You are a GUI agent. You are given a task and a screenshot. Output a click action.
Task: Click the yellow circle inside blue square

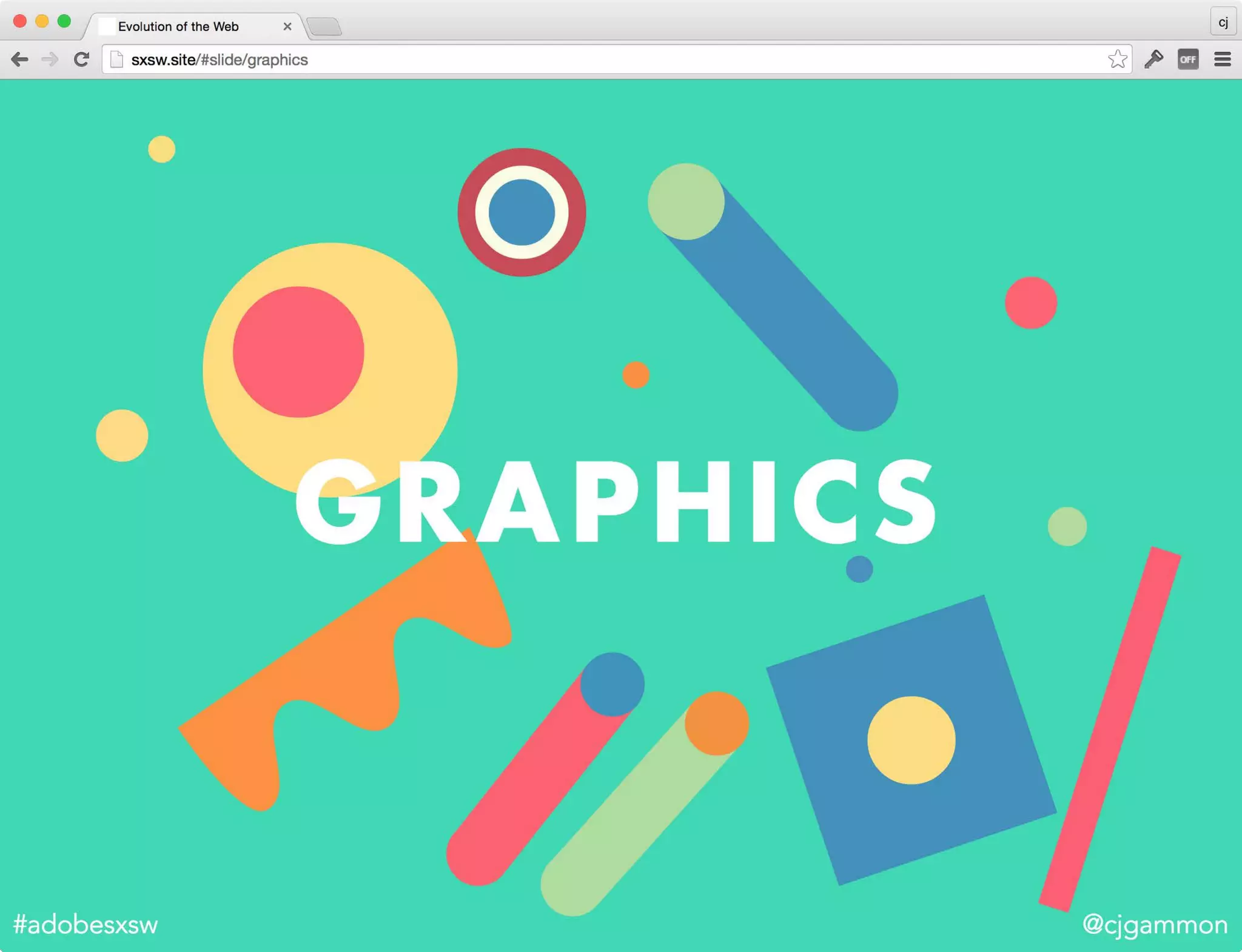911,740
